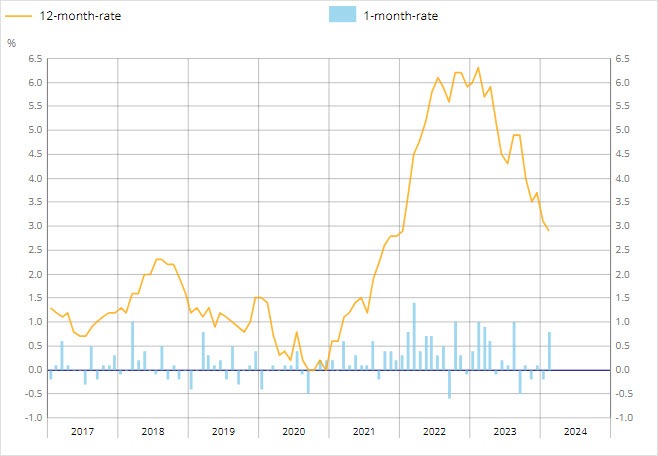Click the right axis 6.5 label
The width and height of the screenshot is (658, 456).
(x=622, y=59)
